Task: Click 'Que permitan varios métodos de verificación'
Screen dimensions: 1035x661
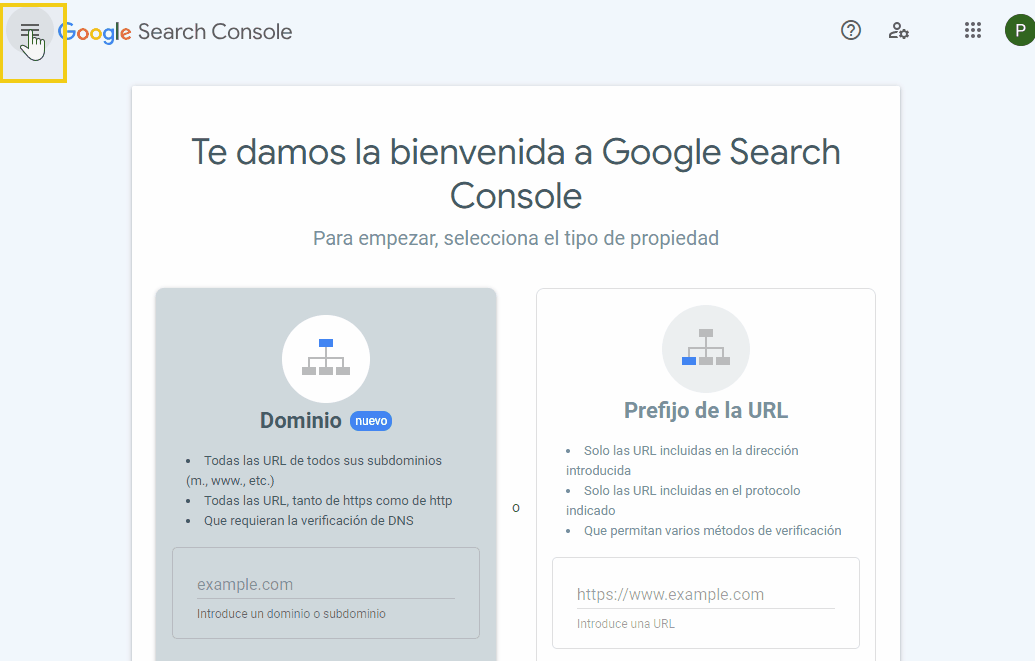Action: click(712, 530)
